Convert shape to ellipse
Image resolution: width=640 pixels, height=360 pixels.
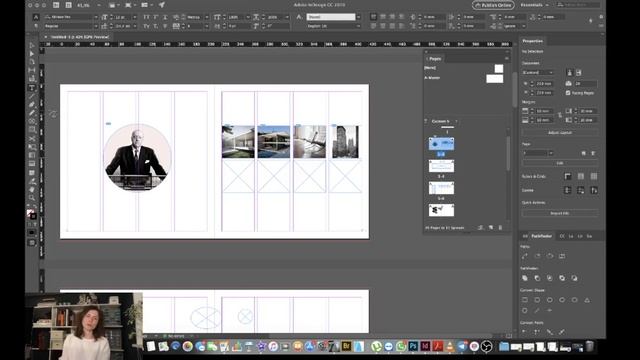tap(574, 300)
